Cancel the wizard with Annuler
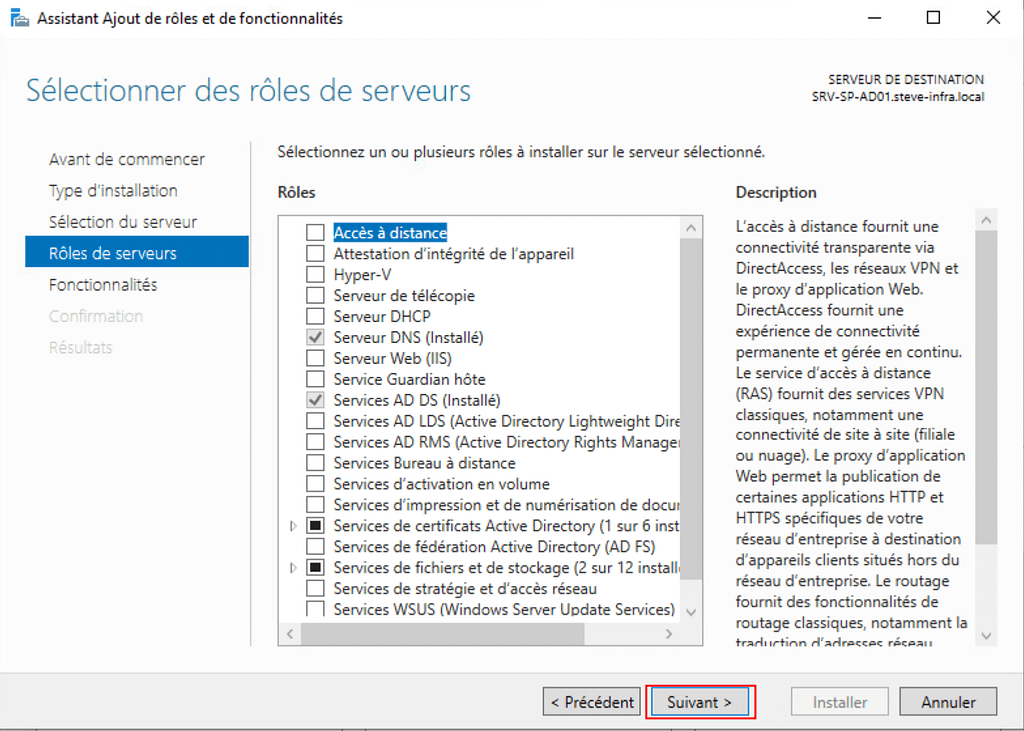 click(947, 702)
